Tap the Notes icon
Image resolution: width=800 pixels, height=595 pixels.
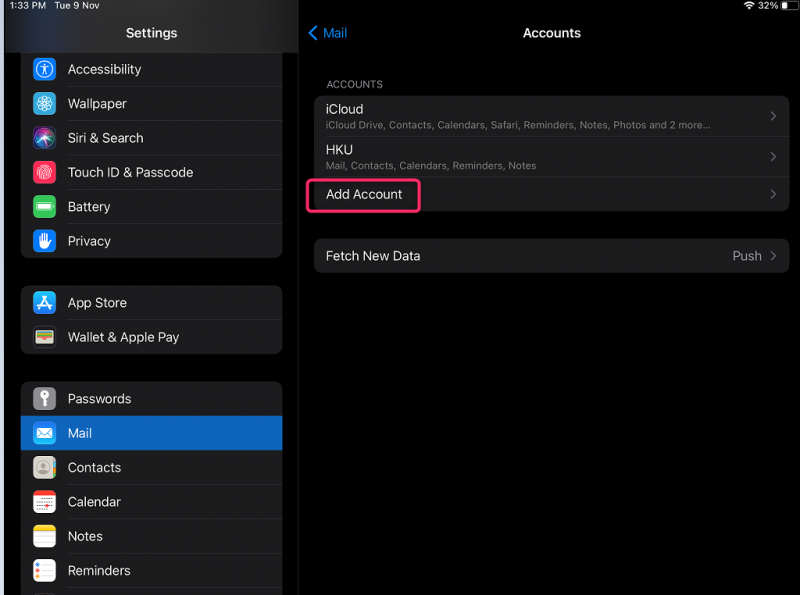[44, 536]
